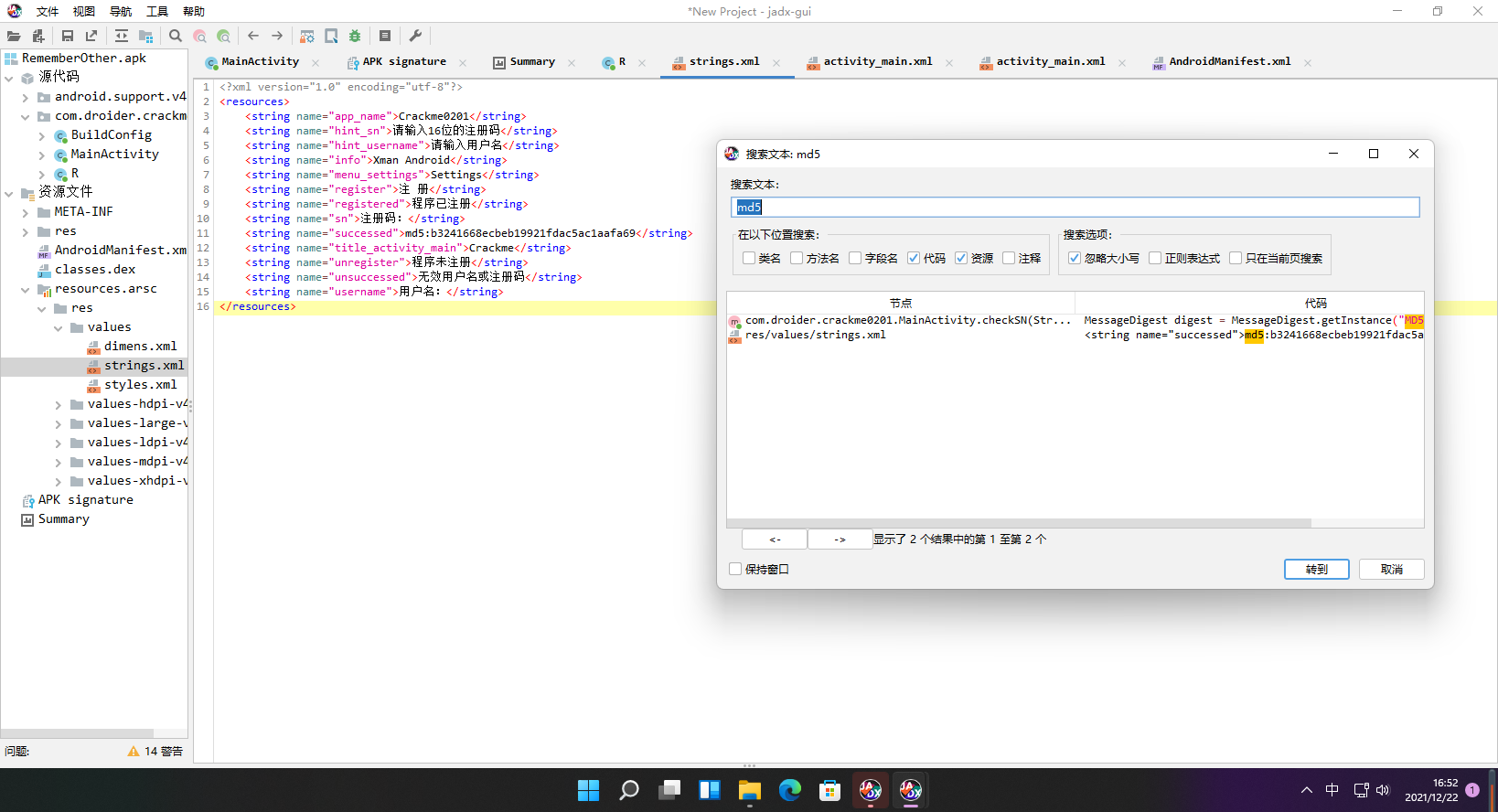Click the green bug debugger icon

point(355,36)
